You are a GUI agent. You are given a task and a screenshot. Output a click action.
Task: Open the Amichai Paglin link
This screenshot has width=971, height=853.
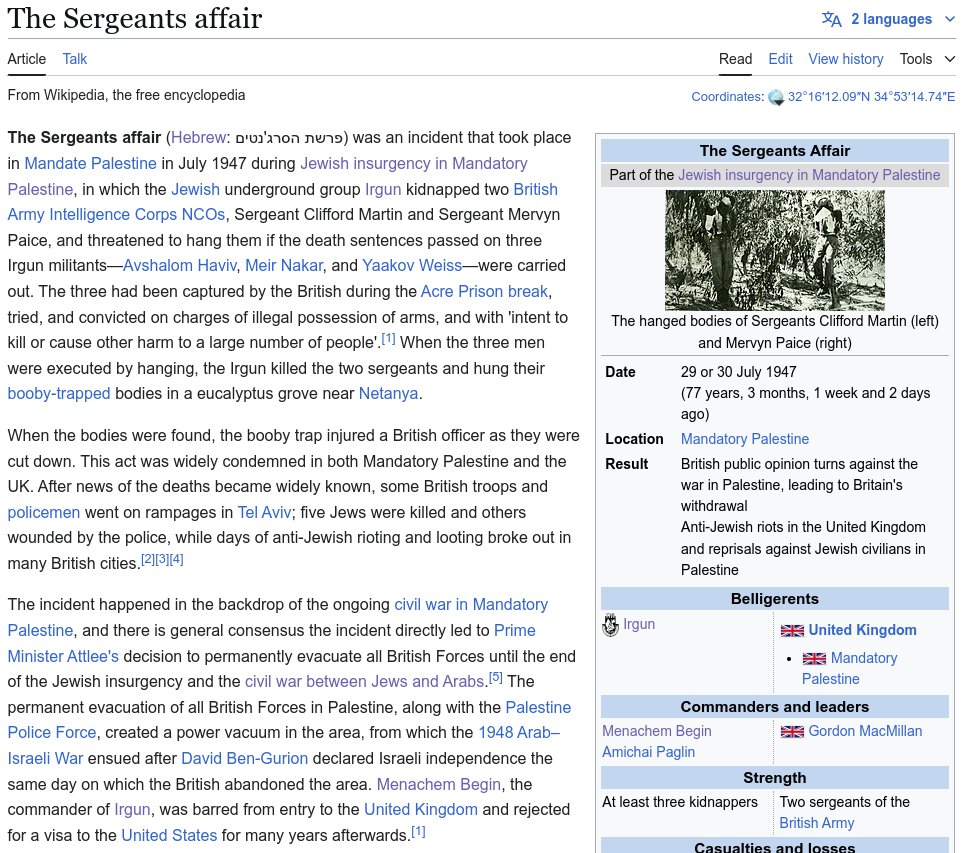(x=648, y=752)
